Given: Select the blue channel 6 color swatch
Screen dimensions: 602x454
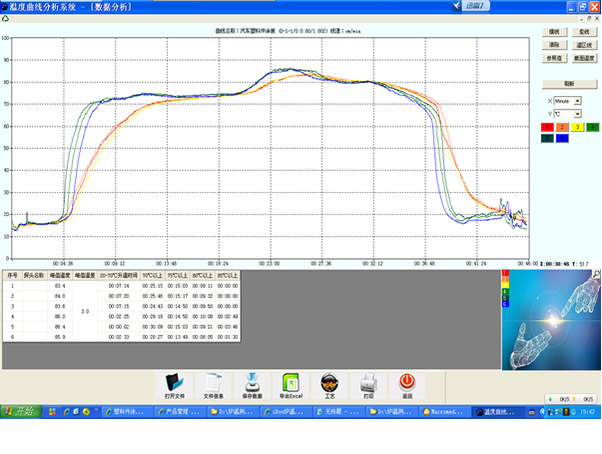Looking at the screenshot, I should tap(563, 138).
